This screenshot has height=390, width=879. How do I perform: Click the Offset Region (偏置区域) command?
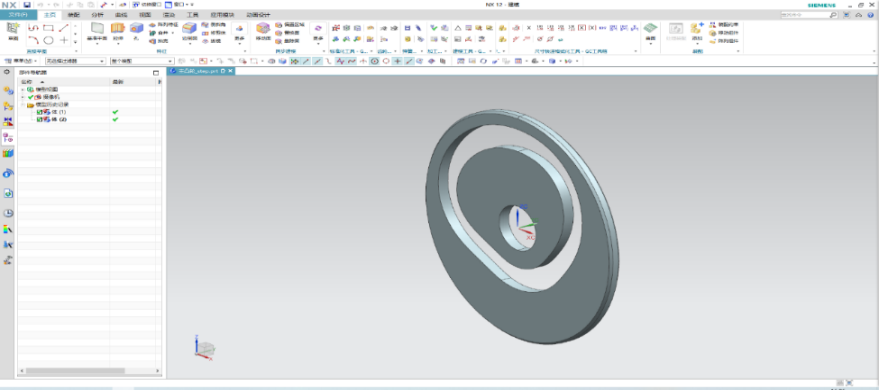289,25
